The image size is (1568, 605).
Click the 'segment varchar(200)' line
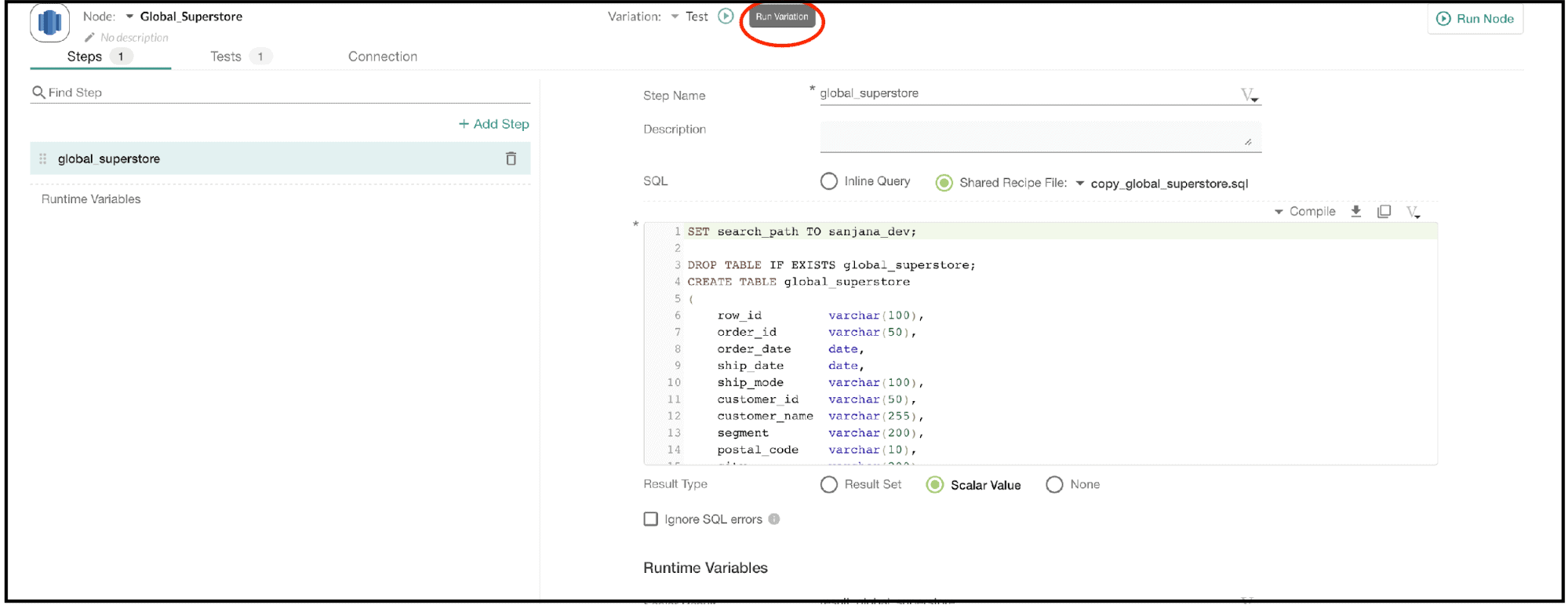(820, 433)
